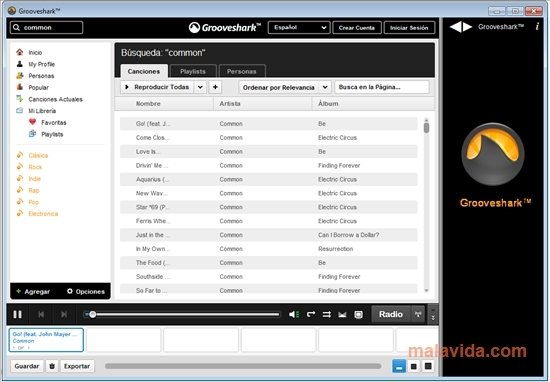Collapse the player queue arrows
The width and height of the screenshot is (550, 382).
(433, 314)
